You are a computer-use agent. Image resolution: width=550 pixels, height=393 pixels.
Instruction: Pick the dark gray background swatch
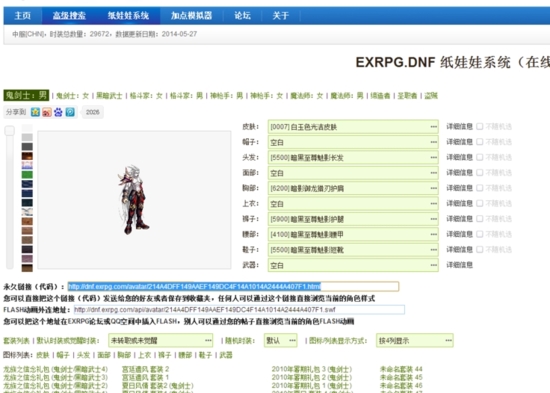tap(27, 146)
